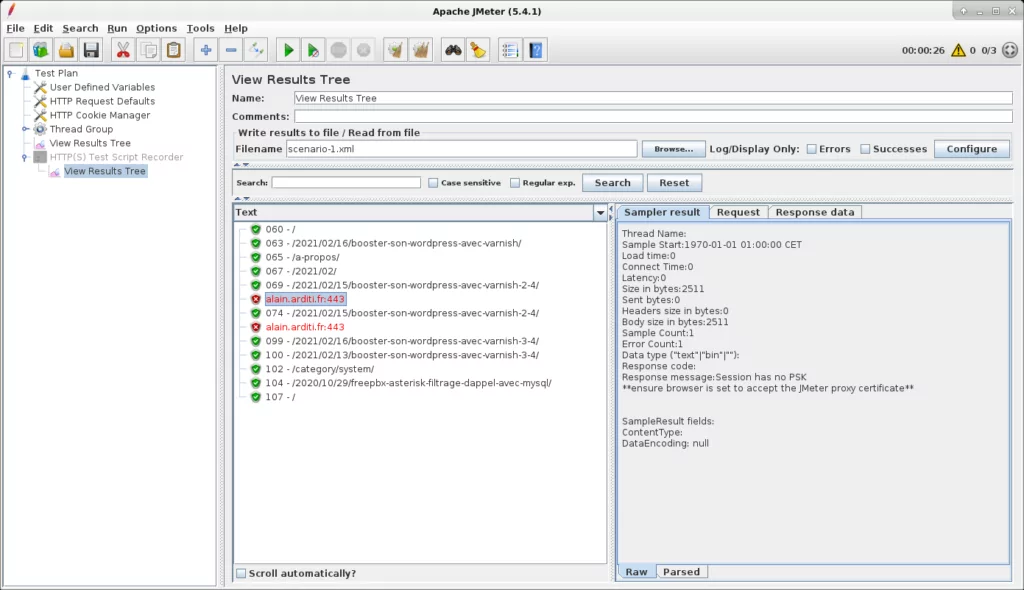This screenshot has height=590, width=1024.
Task: Open the File menu
Action: 15,28
